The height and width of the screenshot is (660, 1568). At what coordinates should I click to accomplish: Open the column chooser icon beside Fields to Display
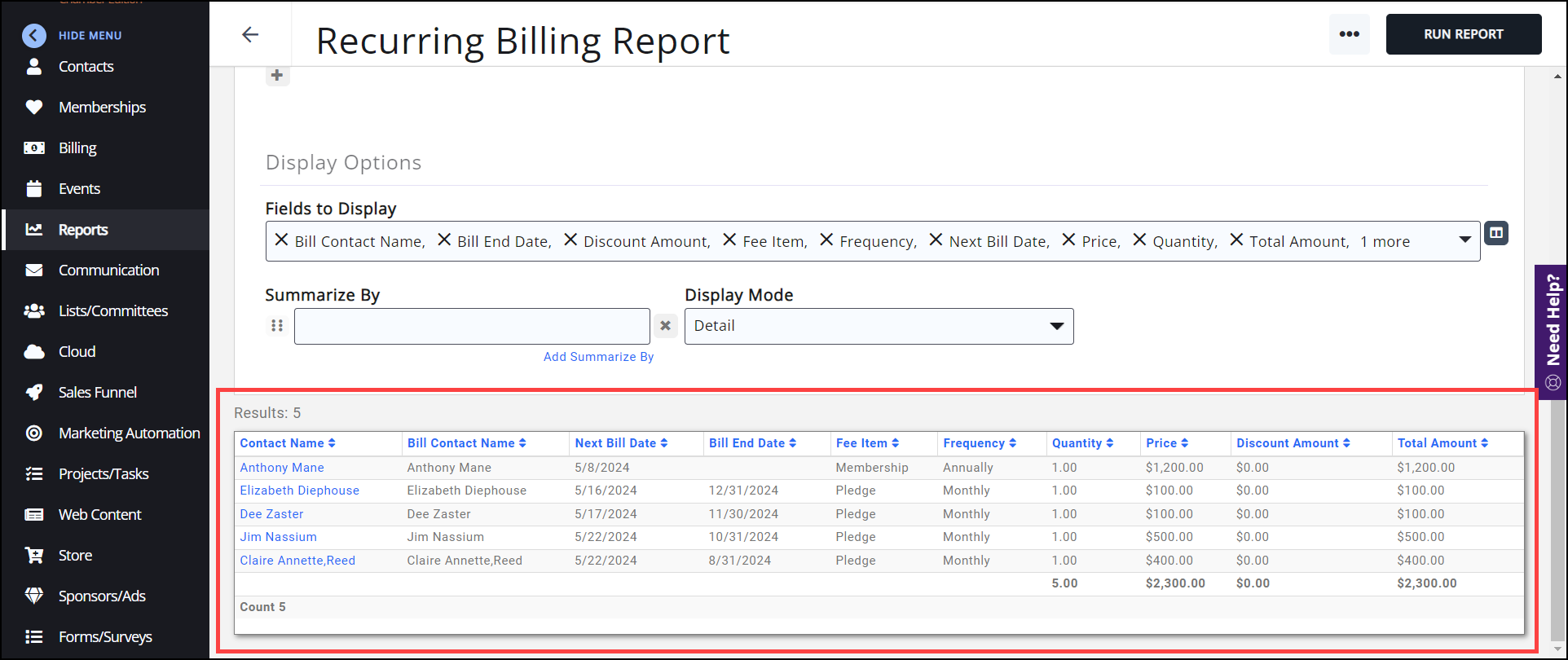[x=1496, y=233]
